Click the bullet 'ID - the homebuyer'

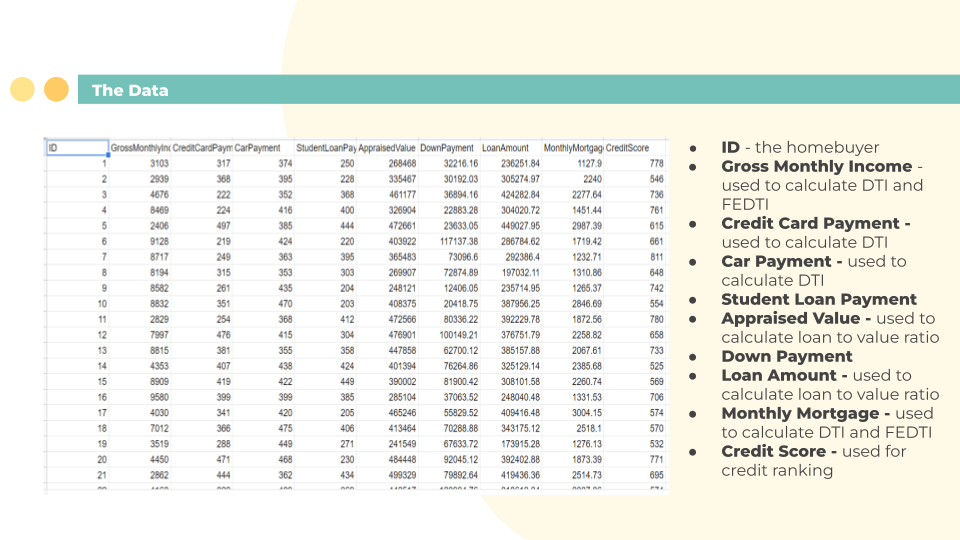point(800,148)
